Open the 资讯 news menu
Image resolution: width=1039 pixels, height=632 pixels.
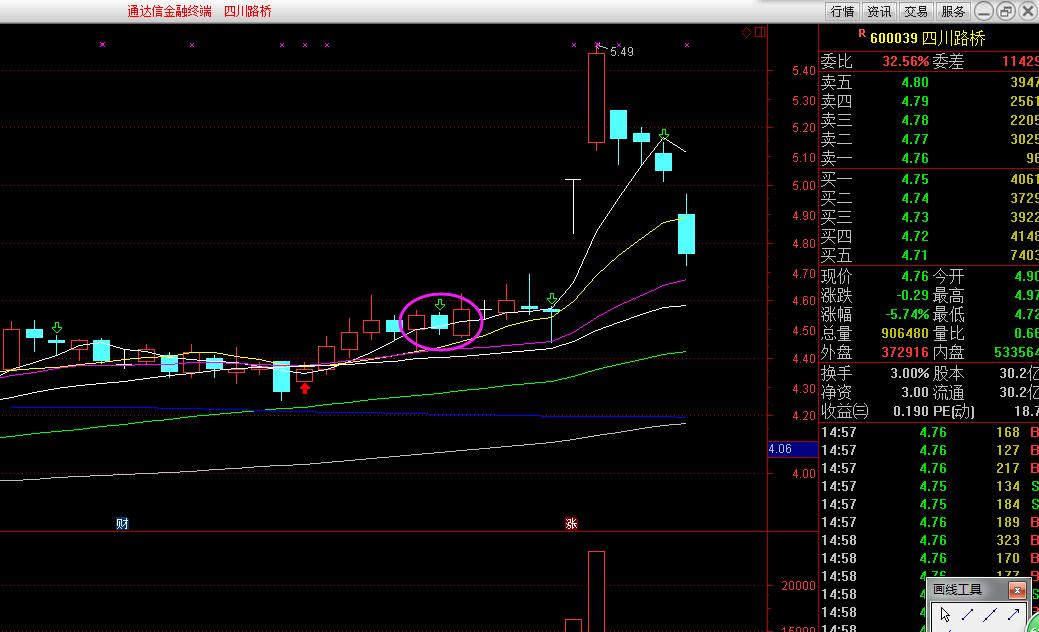click(x=879, y=11)
